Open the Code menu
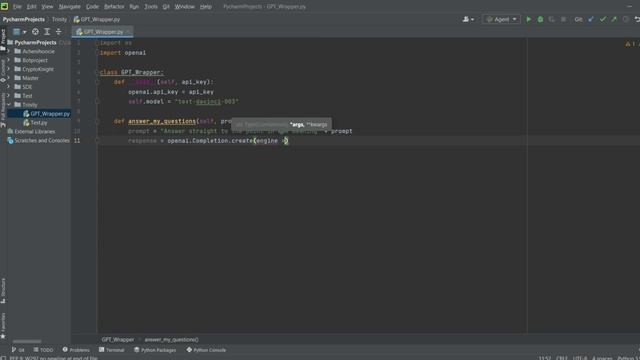Screen dimensions: 640x360 tap(92, 7)
